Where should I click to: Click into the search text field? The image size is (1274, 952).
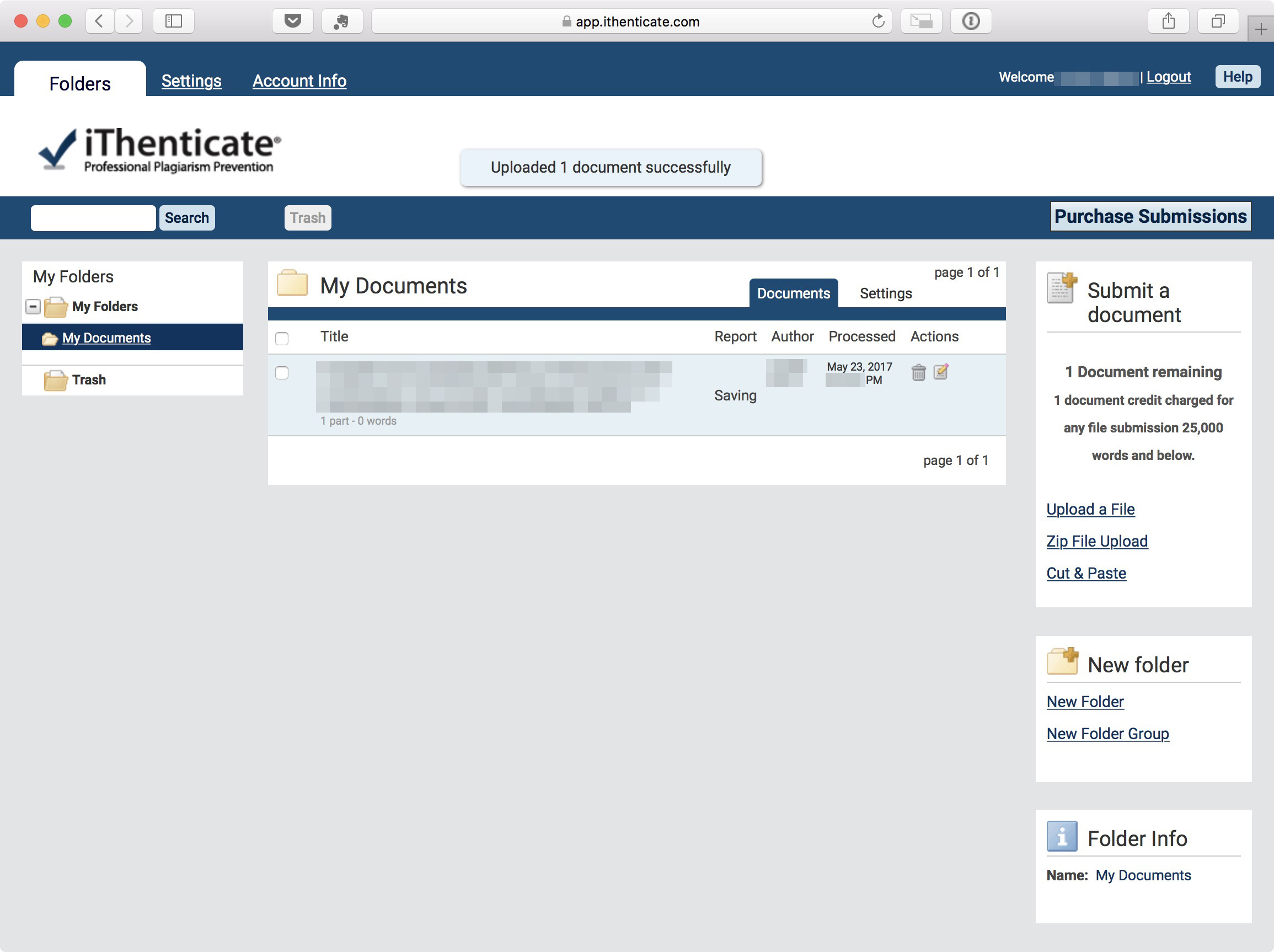coord(93,218)
